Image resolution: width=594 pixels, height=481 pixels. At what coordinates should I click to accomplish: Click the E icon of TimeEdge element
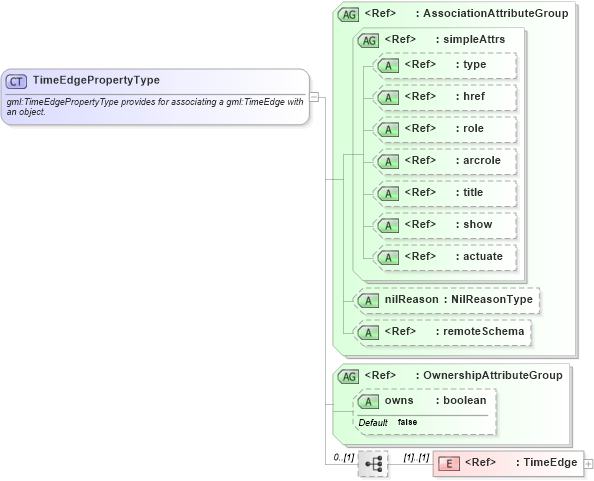(449, 464)
